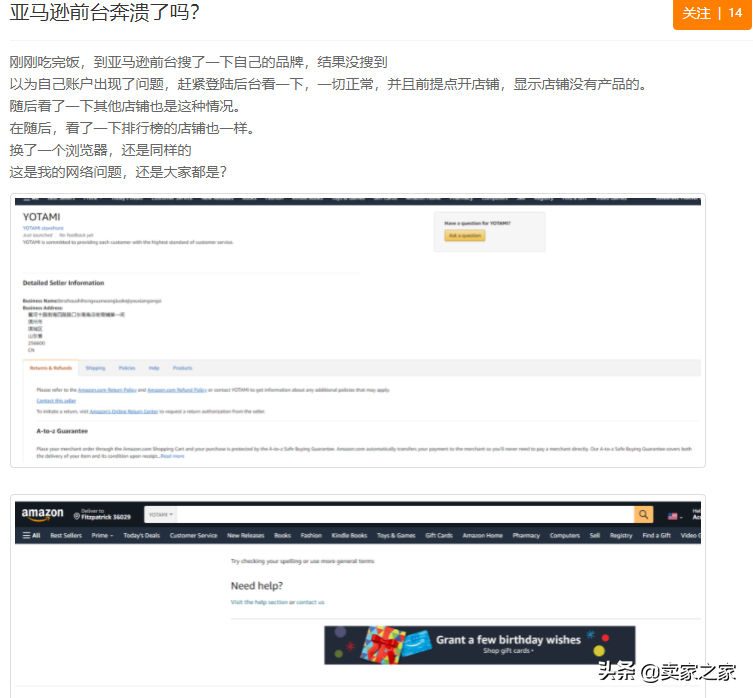Open Pharmacy nav item

coord(526,535)
